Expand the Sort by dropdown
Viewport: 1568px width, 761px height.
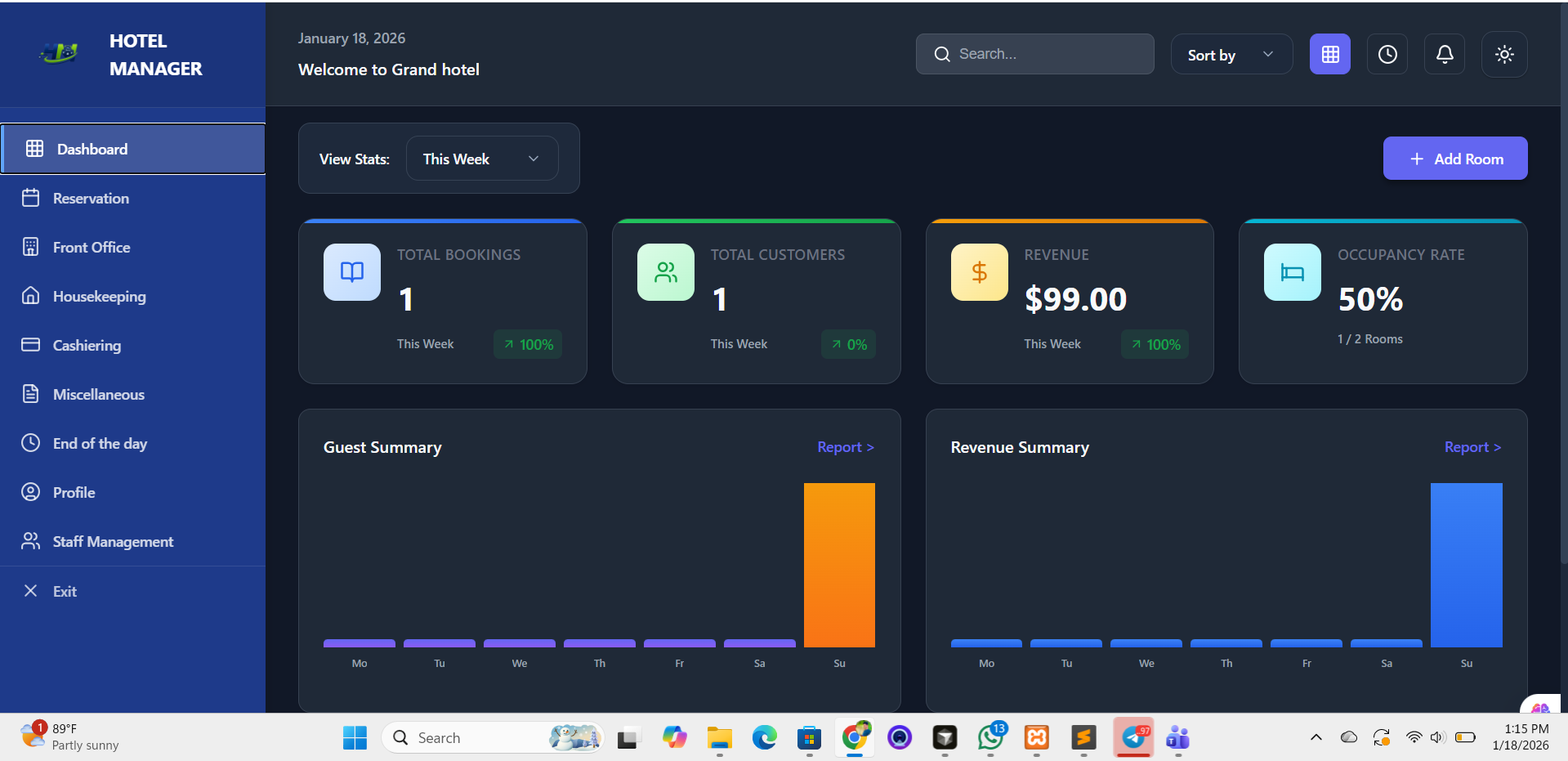coord(1231,55)
